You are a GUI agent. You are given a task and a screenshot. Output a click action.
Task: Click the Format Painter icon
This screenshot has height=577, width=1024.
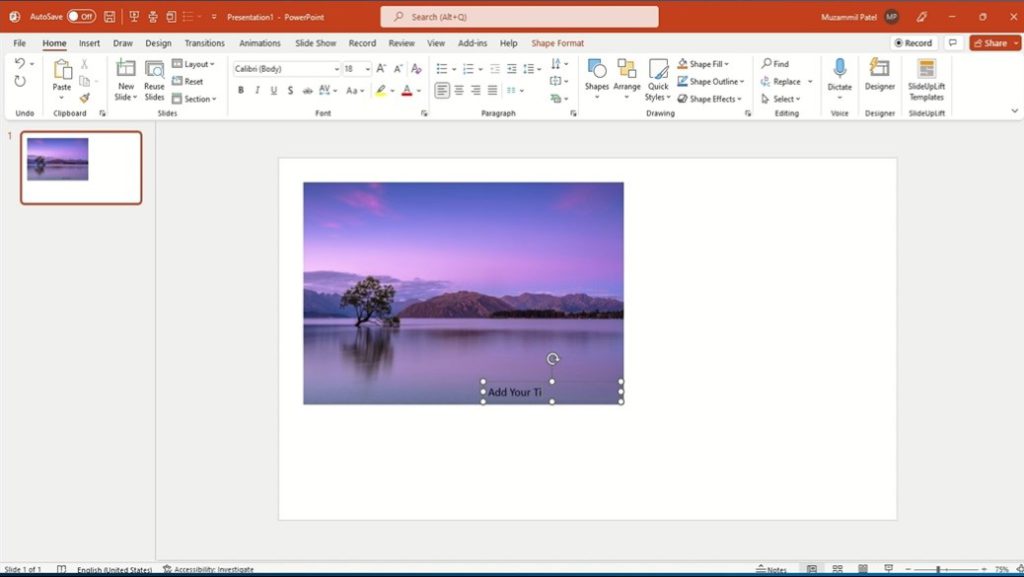tap(84, 98)
